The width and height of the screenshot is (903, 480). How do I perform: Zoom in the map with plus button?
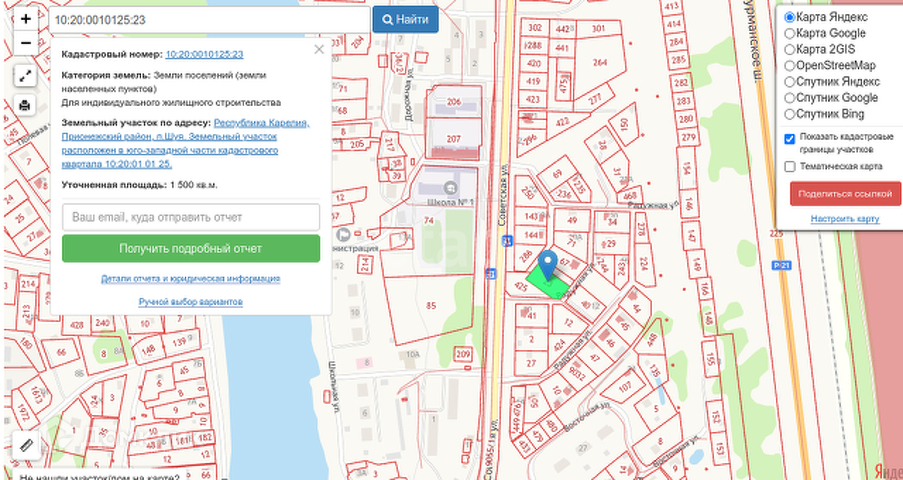point(26,19)
